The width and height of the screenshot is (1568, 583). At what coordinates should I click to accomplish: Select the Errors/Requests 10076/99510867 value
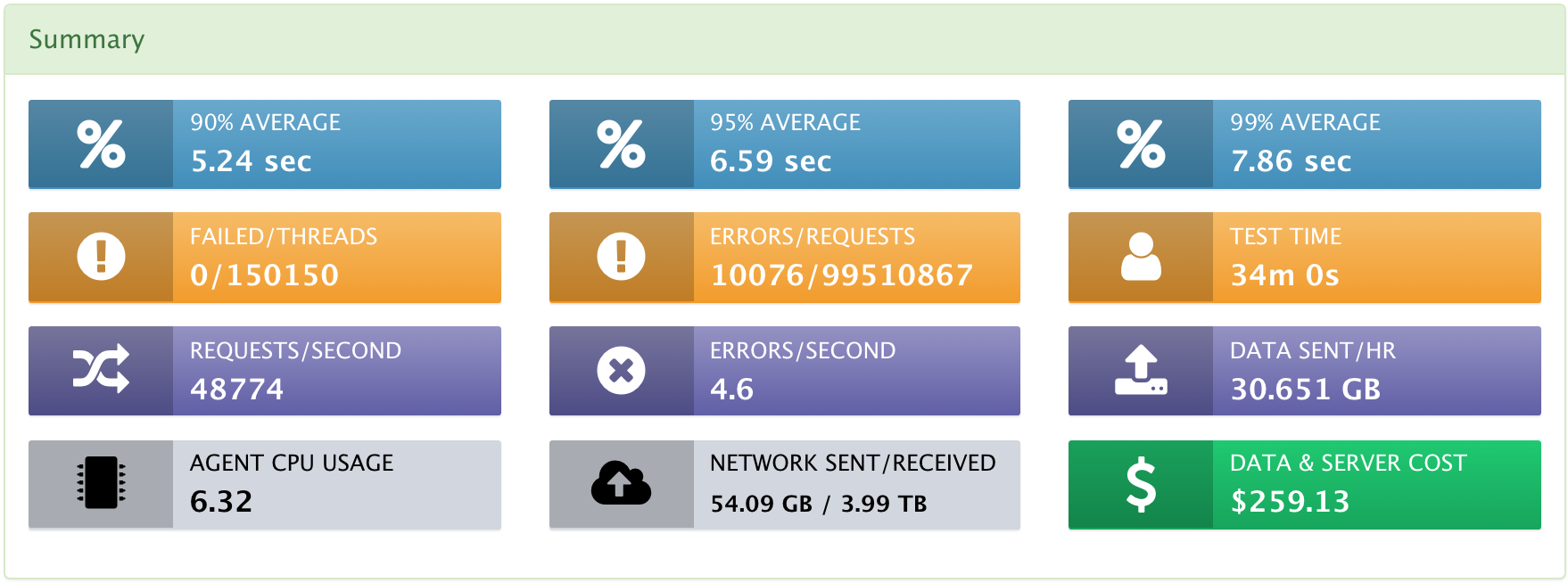coord(841,275)
